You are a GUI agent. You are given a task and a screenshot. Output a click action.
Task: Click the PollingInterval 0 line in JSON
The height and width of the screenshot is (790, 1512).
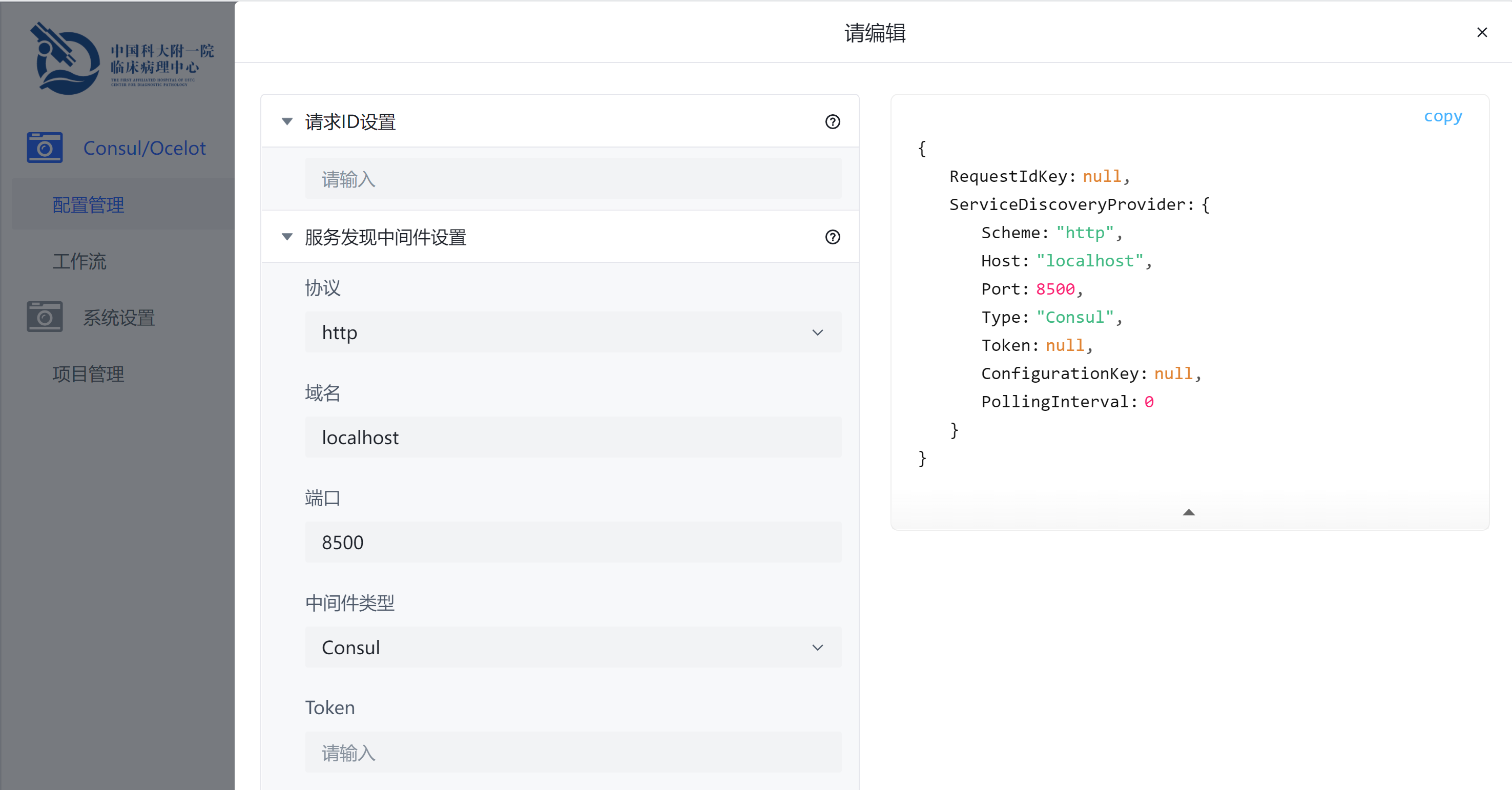tap(1068, 402)
